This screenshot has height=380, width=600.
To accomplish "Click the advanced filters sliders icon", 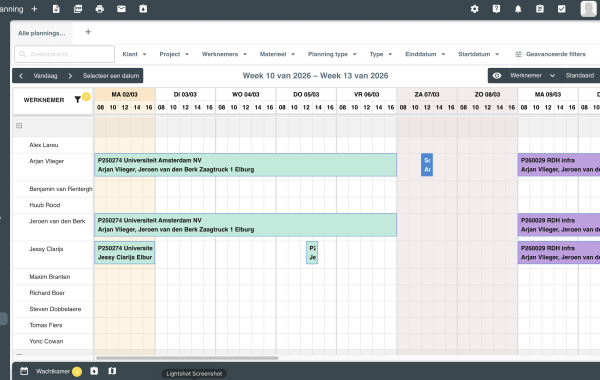I will tap(518, 54).
